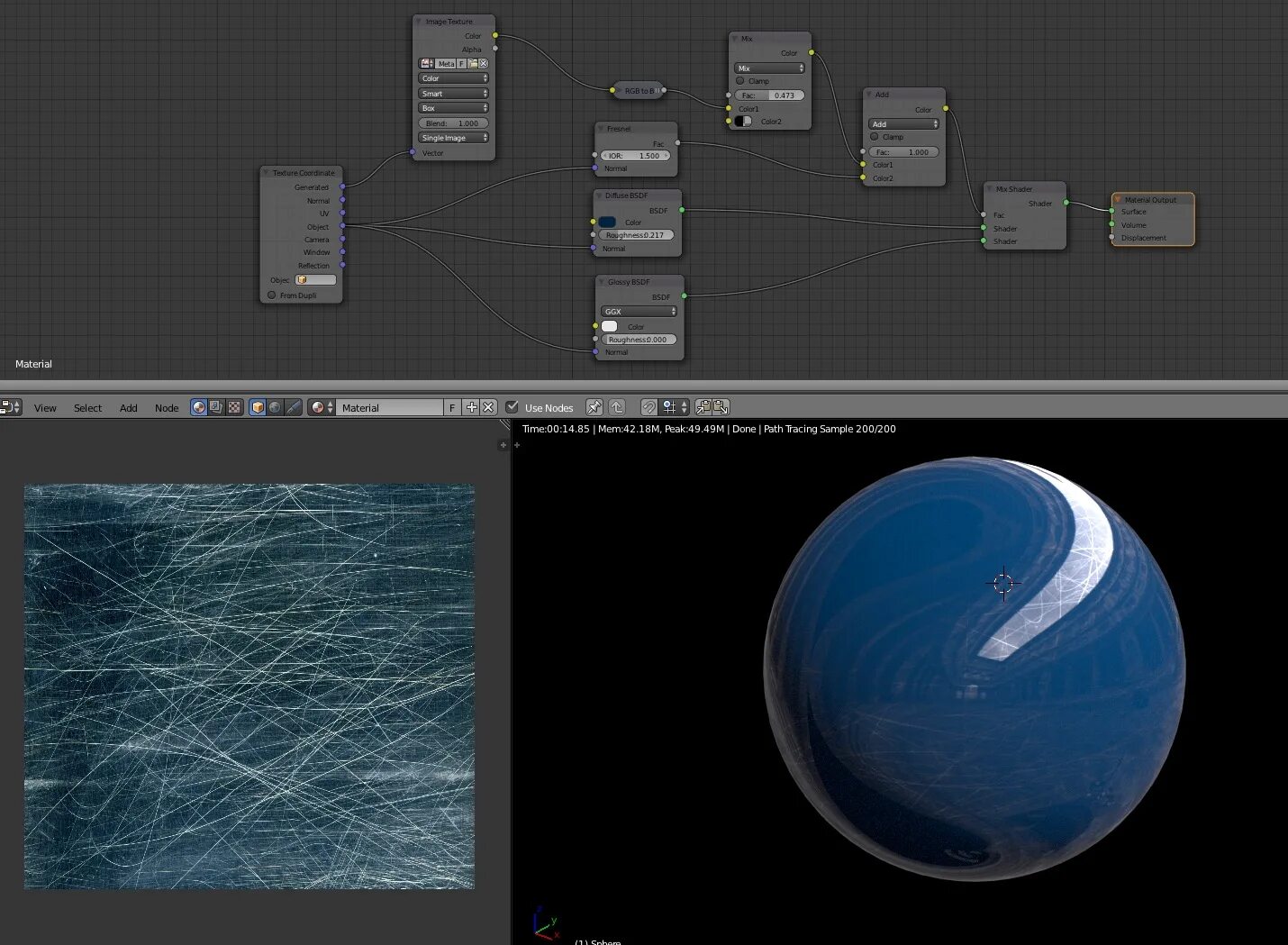Browse image in Image Texture node
The height and width of the screenshot is (945, 1288).
click(427, 64)
